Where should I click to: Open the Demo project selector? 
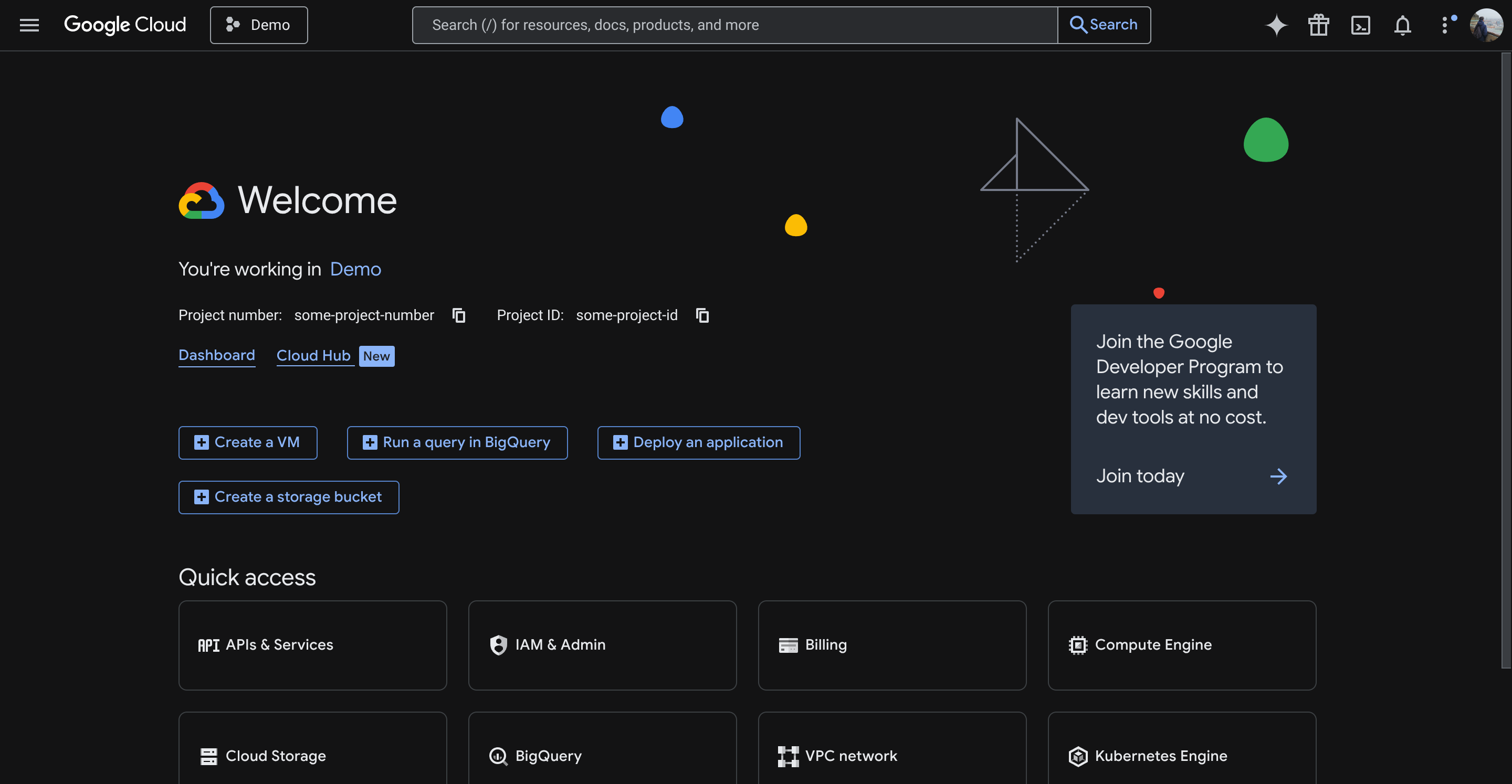click(x=258, y=25)
